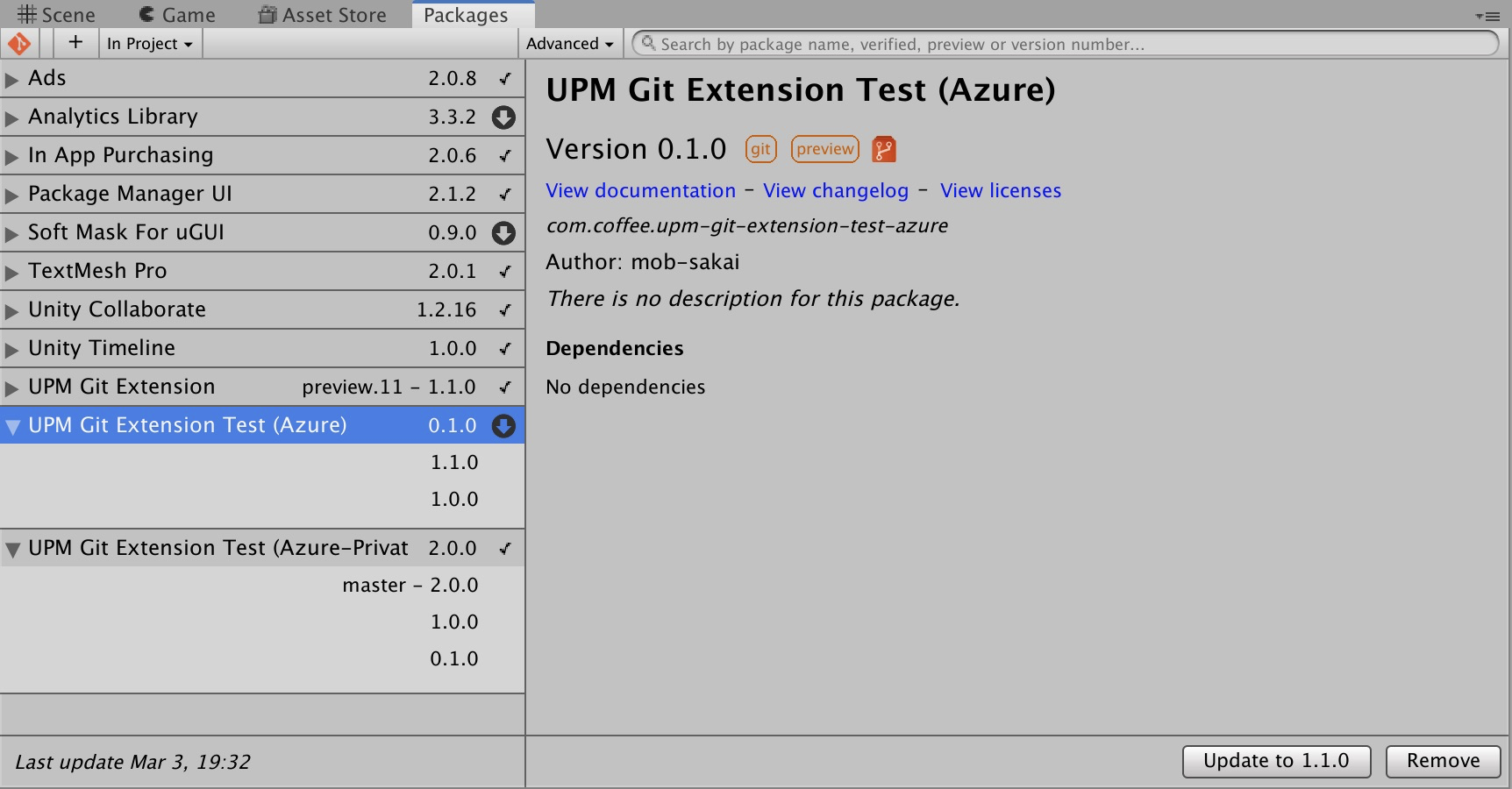Open the Advanced dropdown
Screen dimensions: 1512x789
(x=569, y=43)
